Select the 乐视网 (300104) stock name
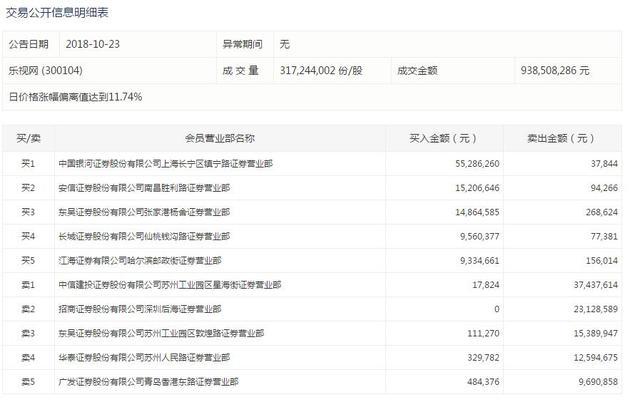The width and height of the screenshot is (630, 402). click(45, 71)
